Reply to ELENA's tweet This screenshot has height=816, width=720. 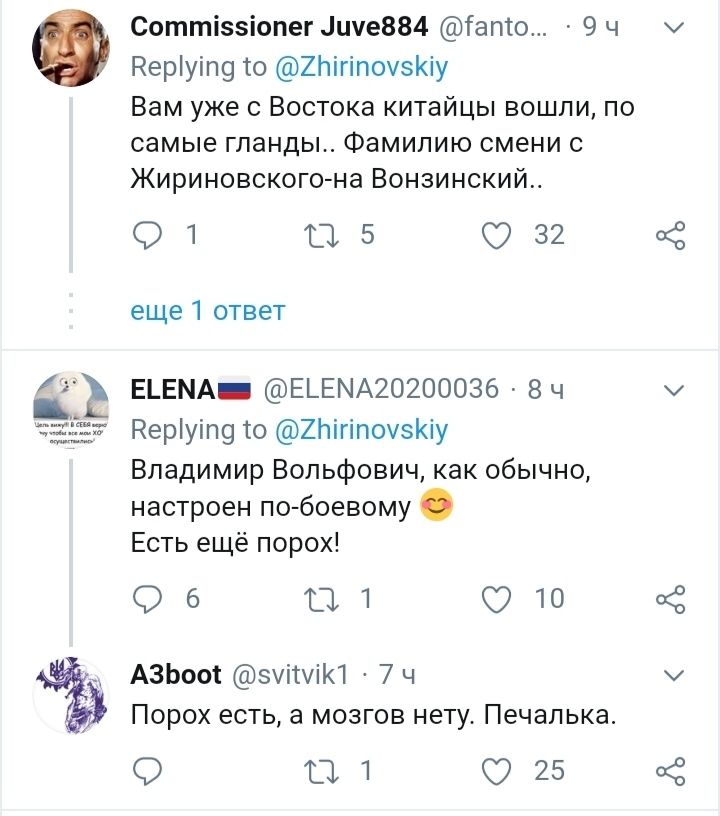(x=148, y=598)
